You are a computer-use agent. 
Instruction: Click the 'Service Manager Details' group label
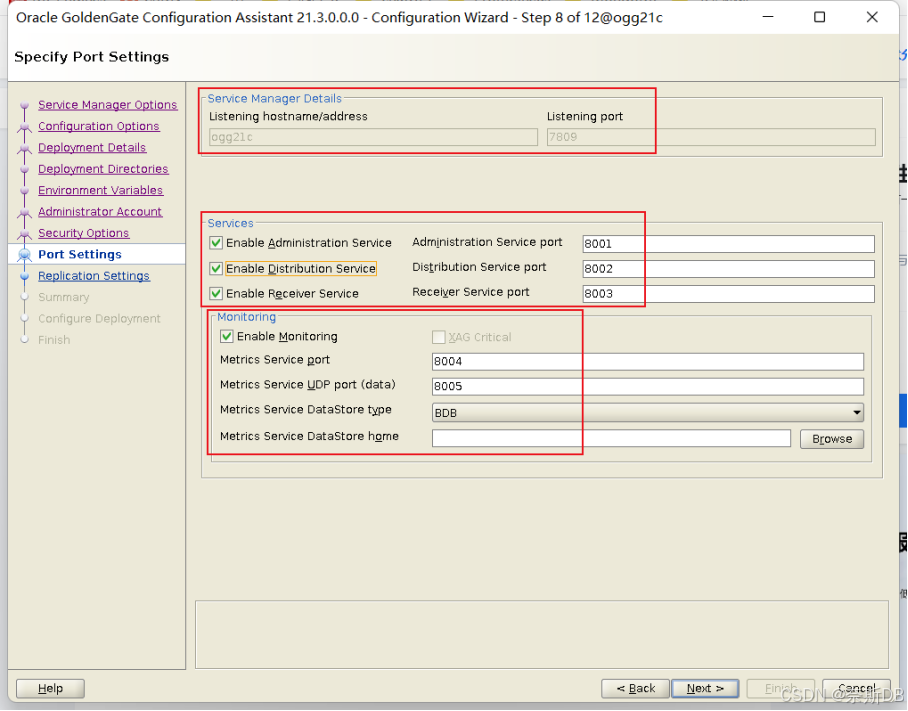click(274, 98)
